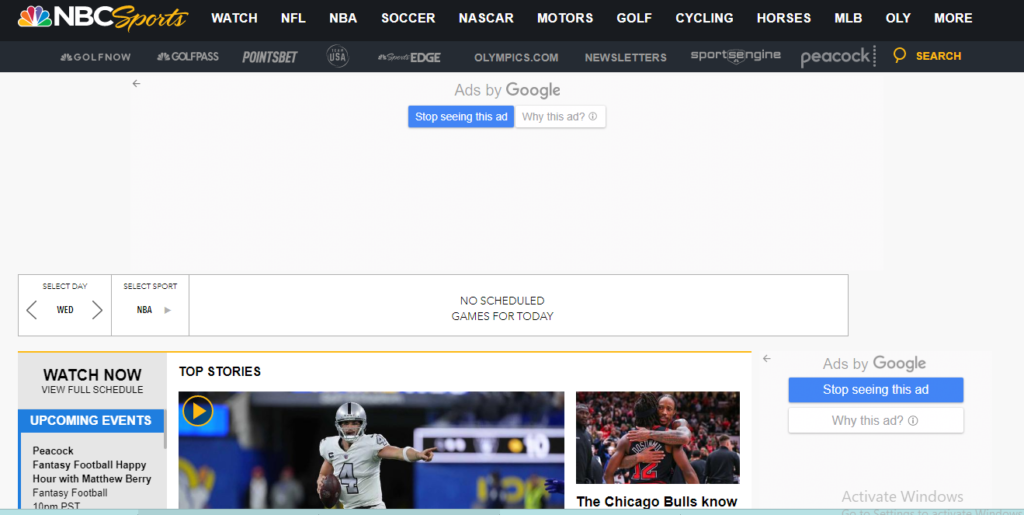Image resolution: width=1024 pixels, height=515 pixels.
Task: Open the WATCH menu
Action: coord(234,18)
